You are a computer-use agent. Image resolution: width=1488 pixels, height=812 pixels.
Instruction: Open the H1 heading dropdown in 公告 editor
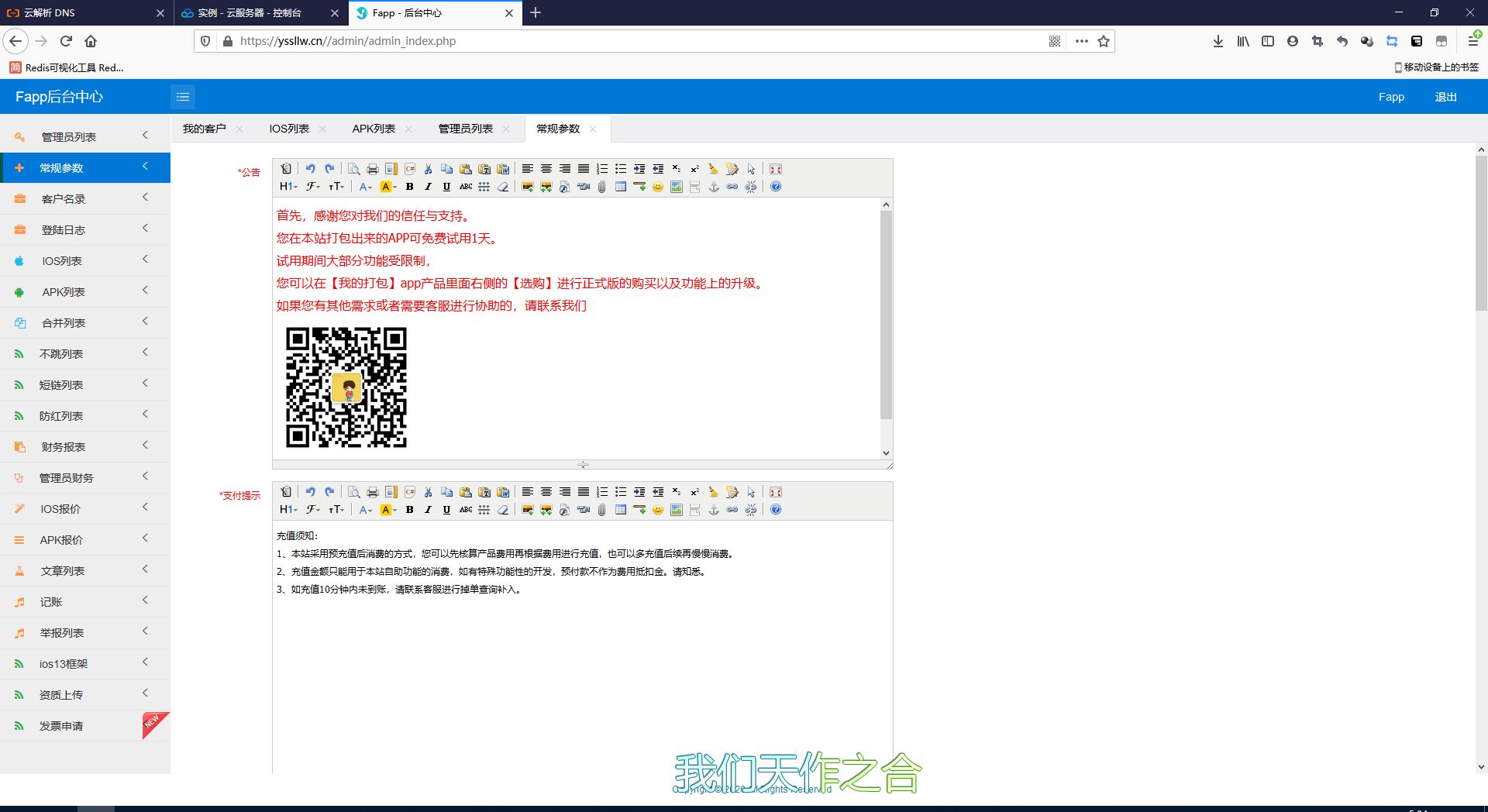pos(288,187)
